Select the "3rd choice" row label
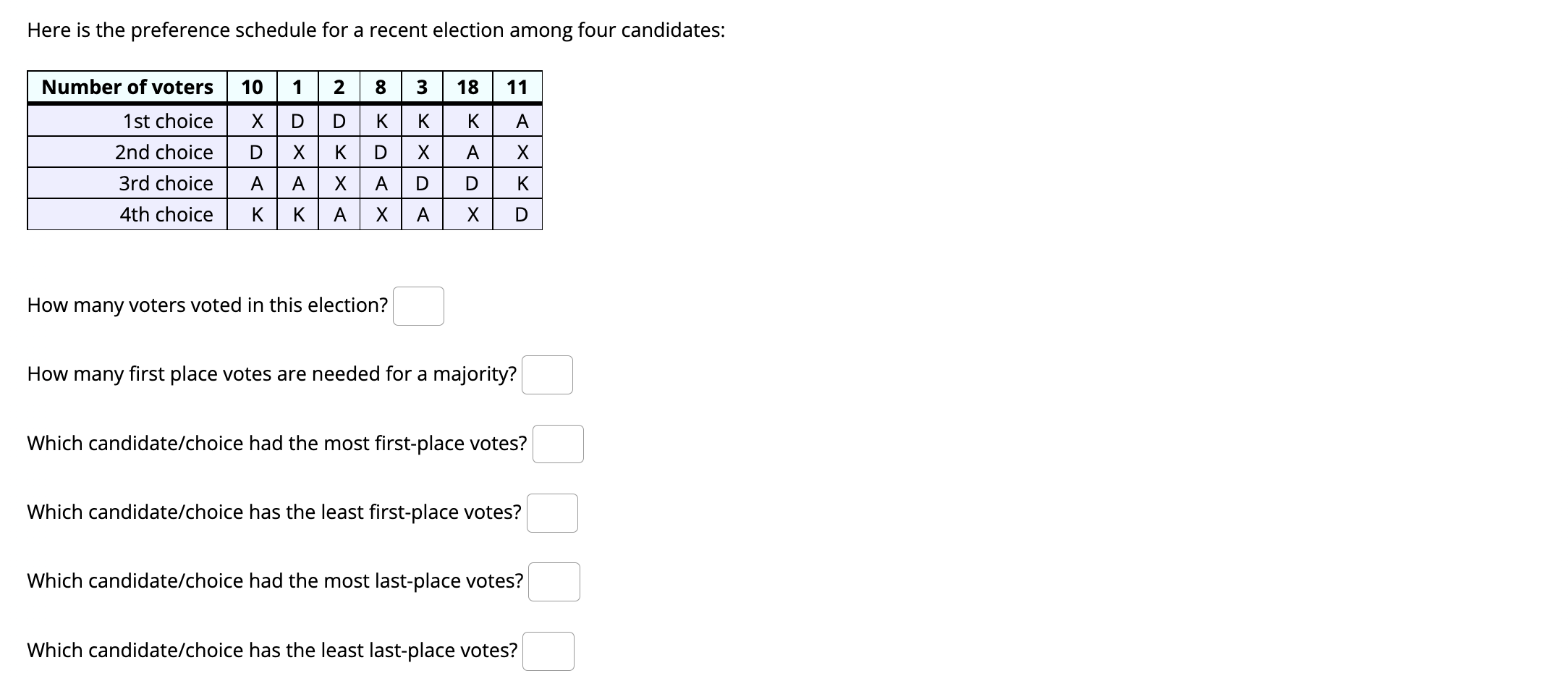 [x=166, y=183]
